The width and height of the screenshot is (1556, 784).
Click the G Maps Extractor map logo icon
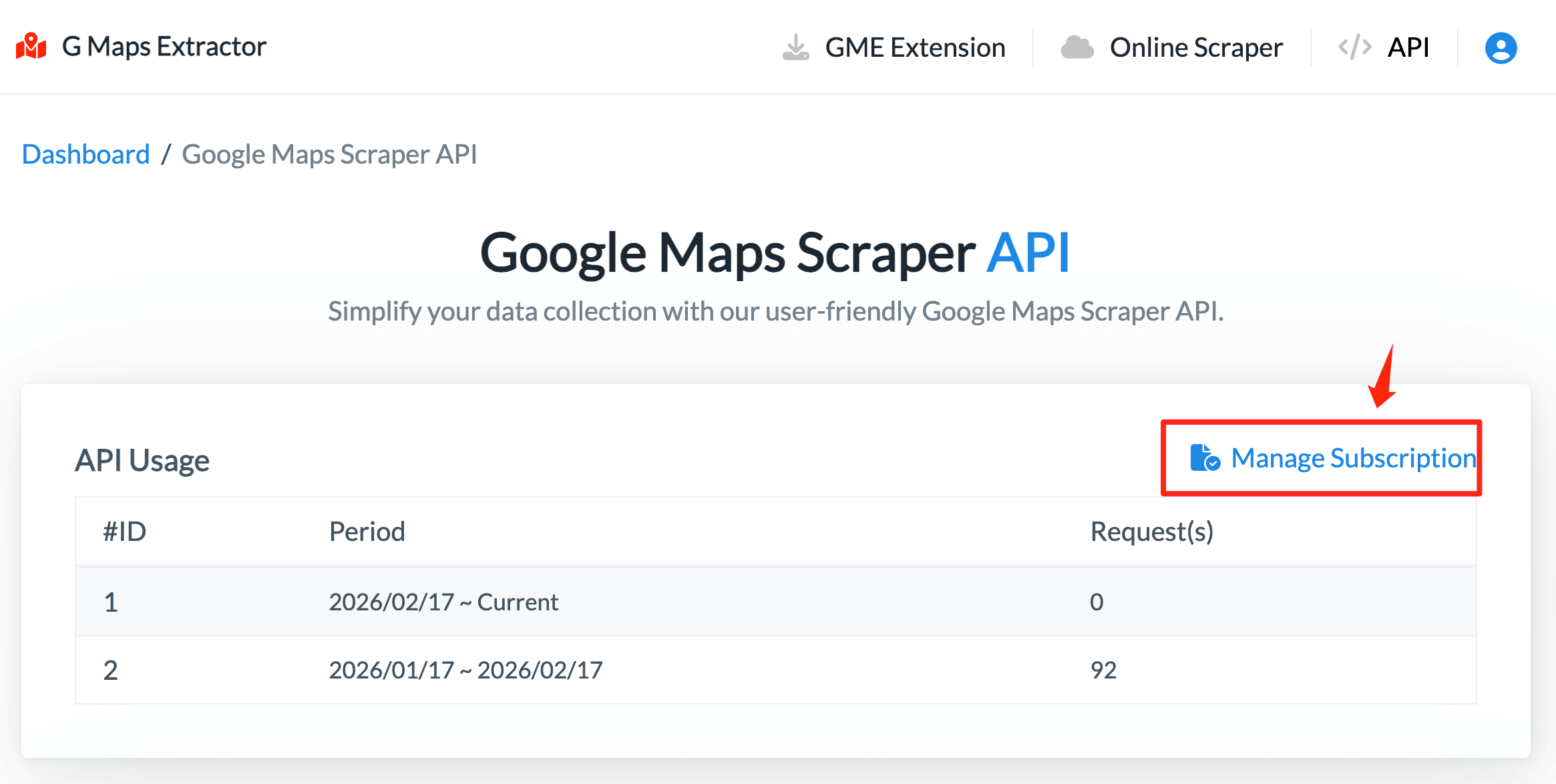coord(31,47)
